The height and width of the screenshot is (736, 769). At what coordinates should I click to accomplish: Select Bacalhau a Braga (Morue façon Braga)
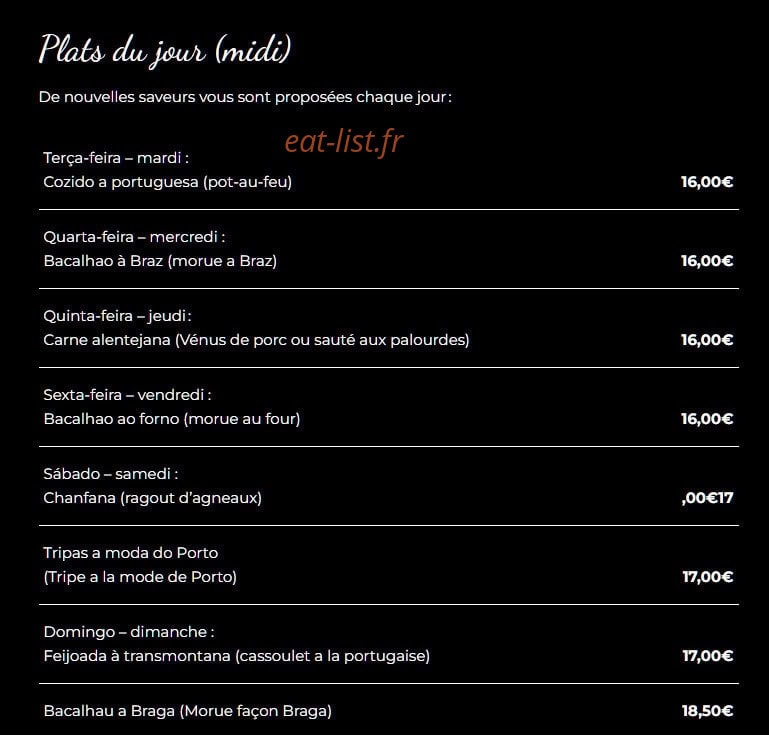[x=188, y=711]
